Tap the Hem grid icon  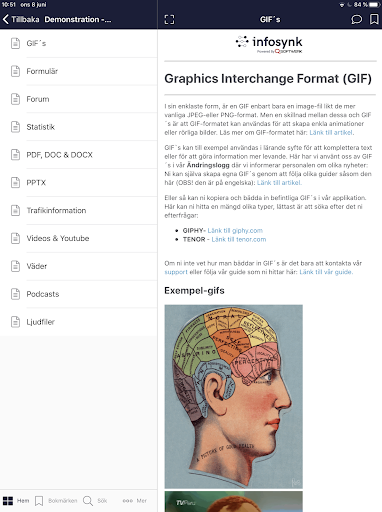[x=8, y=501]
